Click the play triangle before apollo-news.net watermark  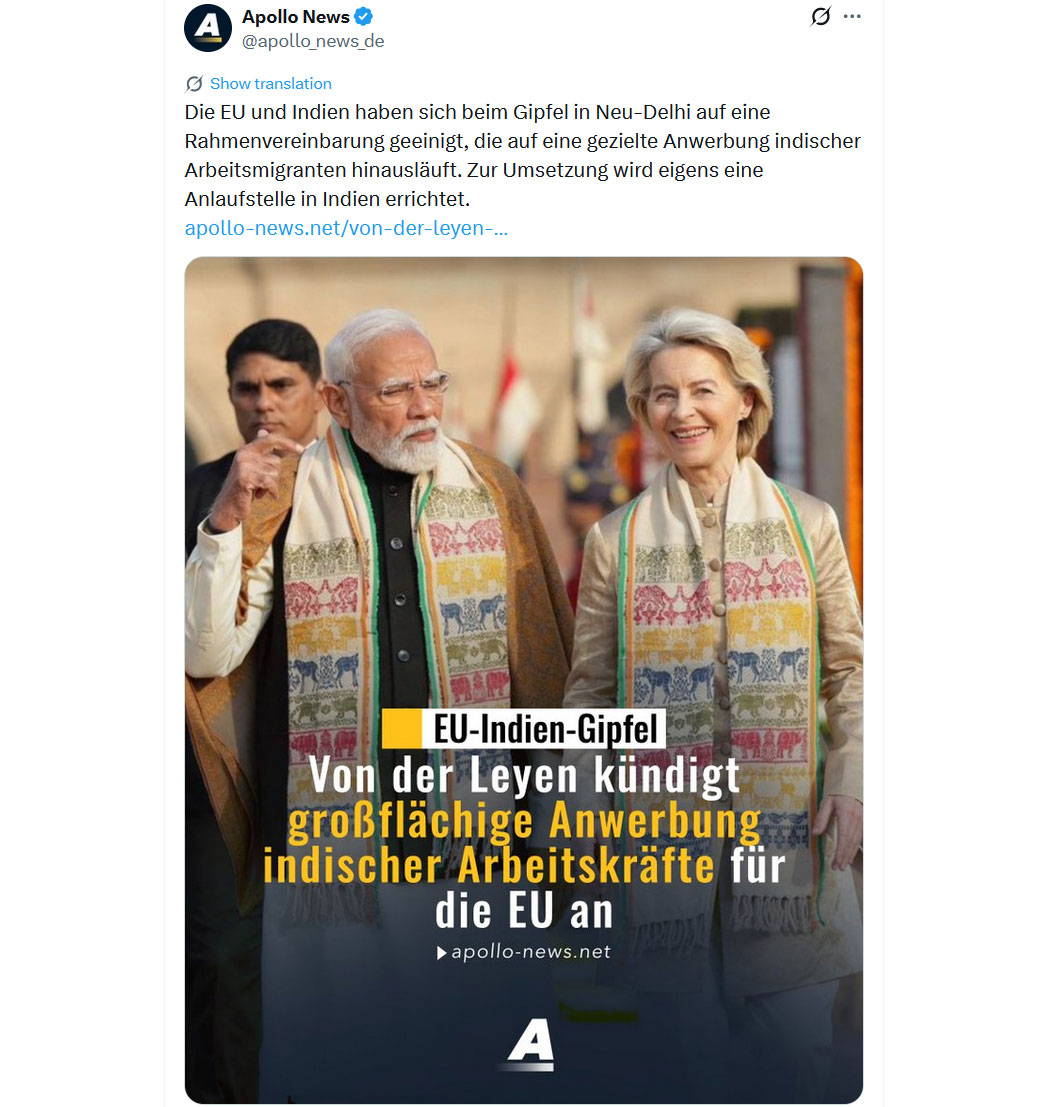coord(441,953)
